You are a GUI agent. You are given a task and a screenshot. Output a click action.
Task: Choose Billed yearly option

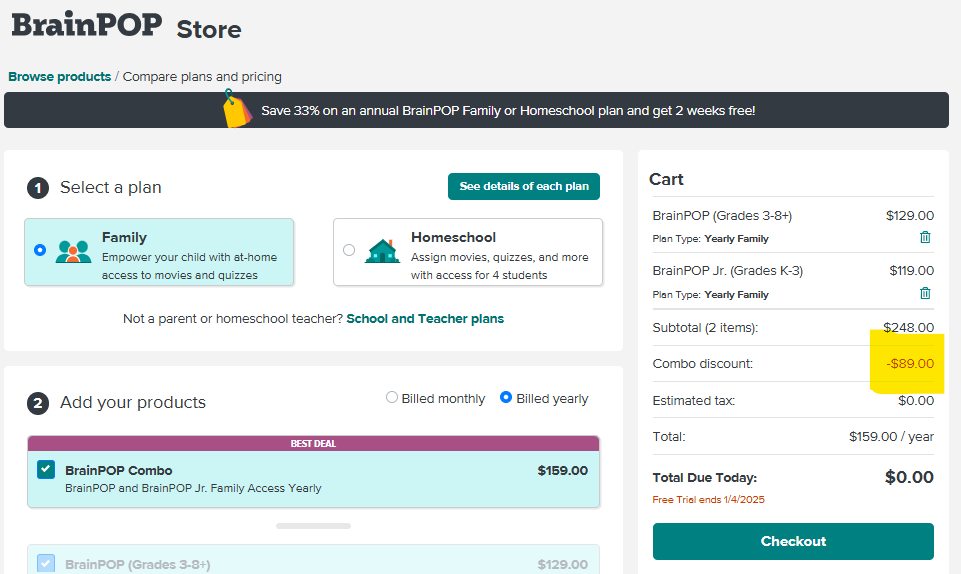(x=506, y=397)
